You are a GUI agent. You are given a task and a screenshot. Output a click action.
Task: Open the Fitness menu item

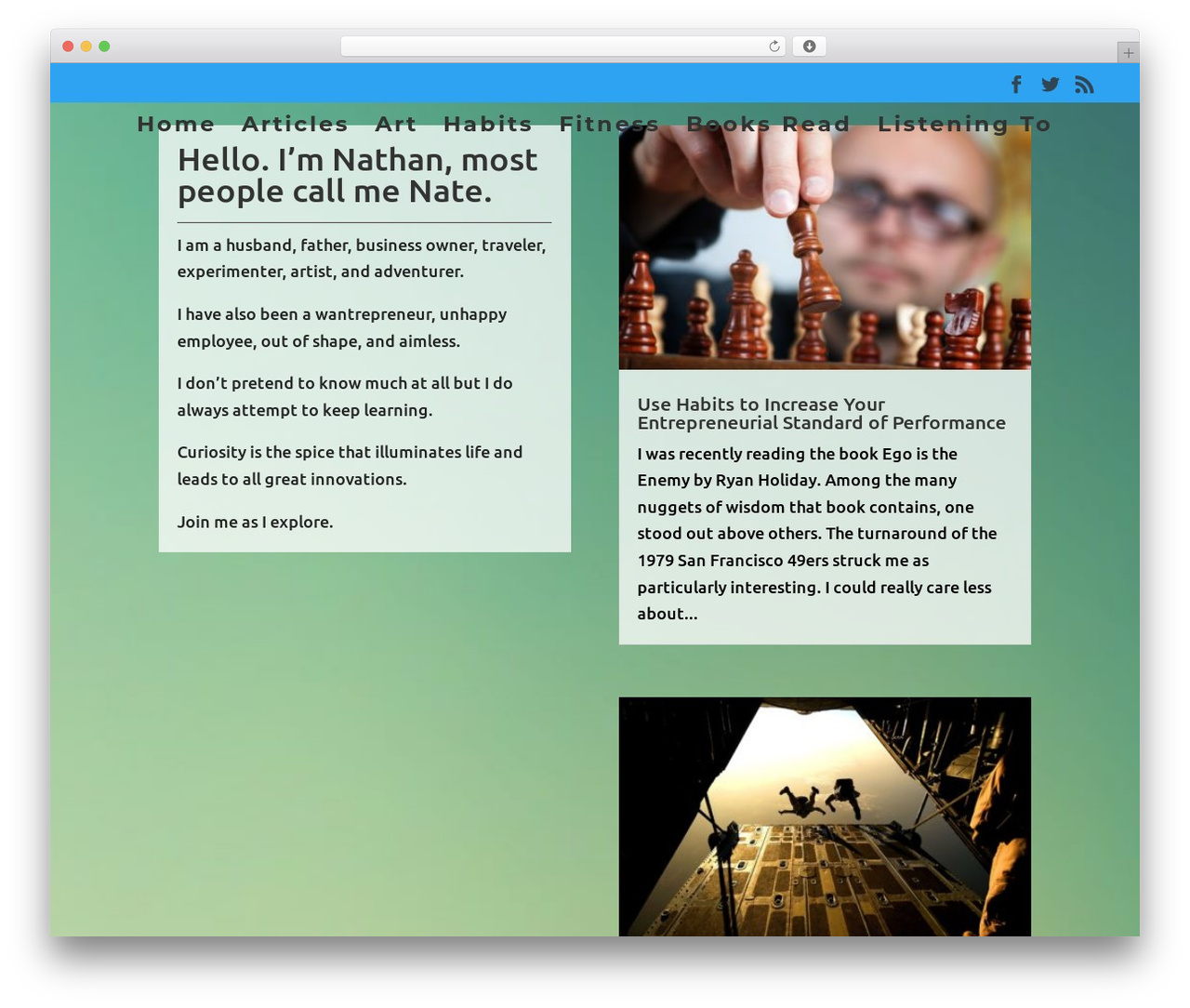(x=609, y=124)
